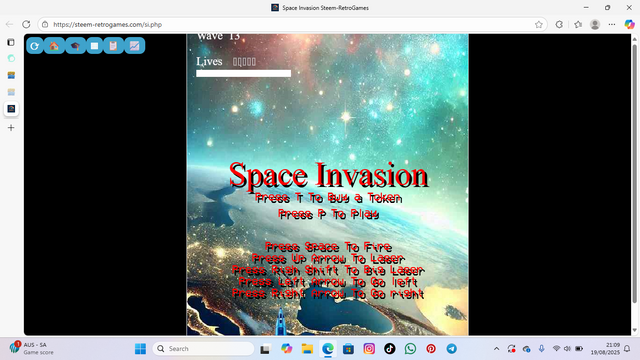
Task: Open Pinterest from taskbar
Action: pos(431,349)
